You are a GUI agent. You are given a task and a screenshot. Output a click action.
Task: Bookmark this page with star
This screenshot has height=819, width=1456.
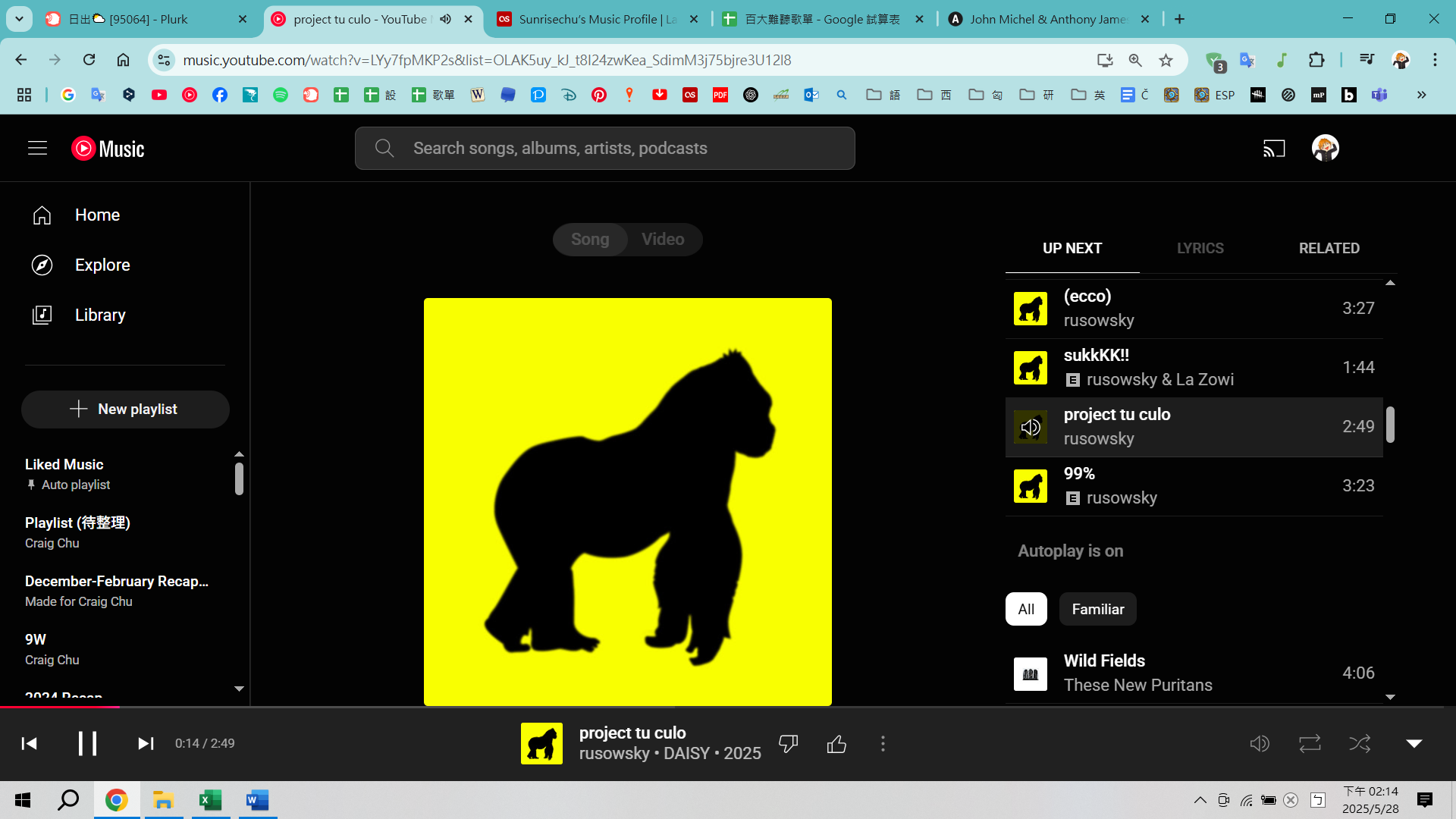(x=1166, y=60)
